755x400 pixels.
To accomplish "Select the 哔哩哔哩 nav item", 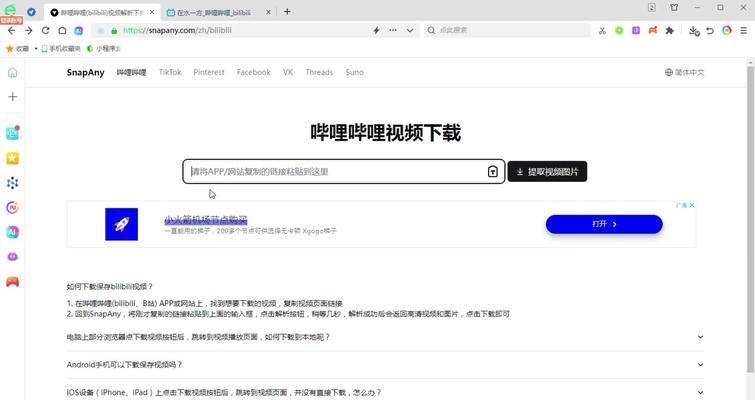I will click(131, 72).
